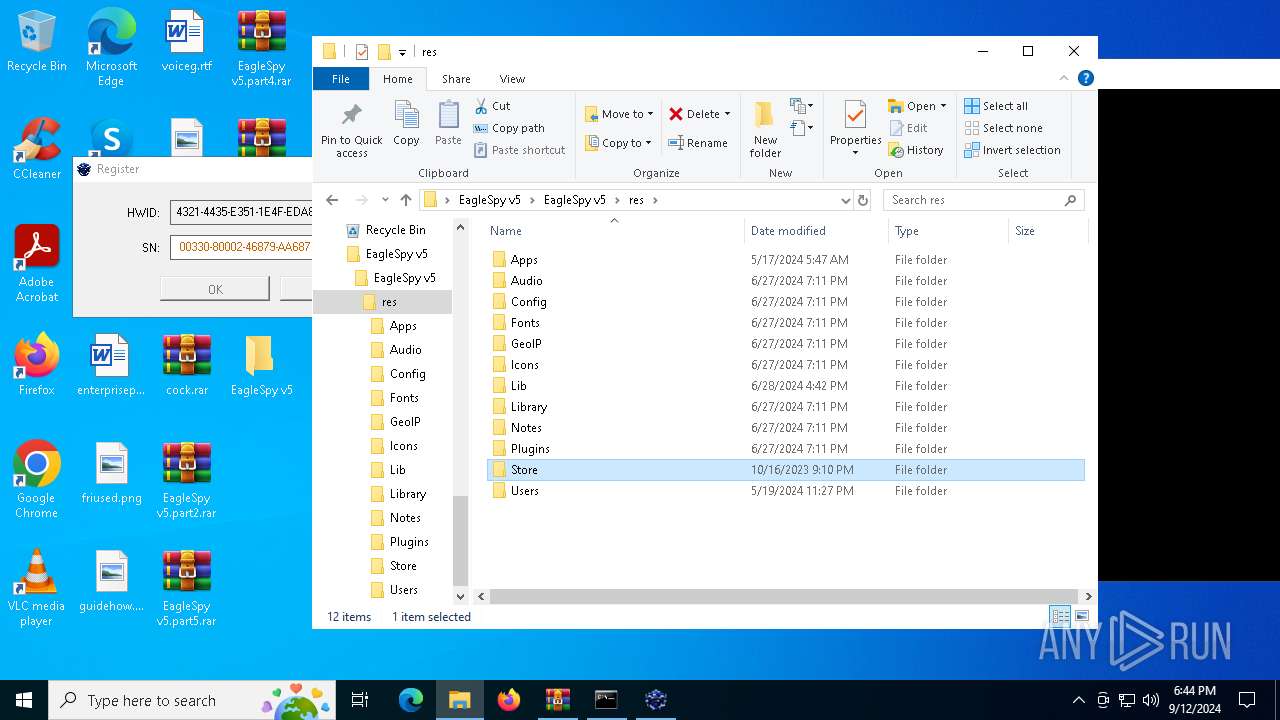Click the SN field in Register
The height and width of the screenshot is (720, 1280).
click(x=241, y=246)
